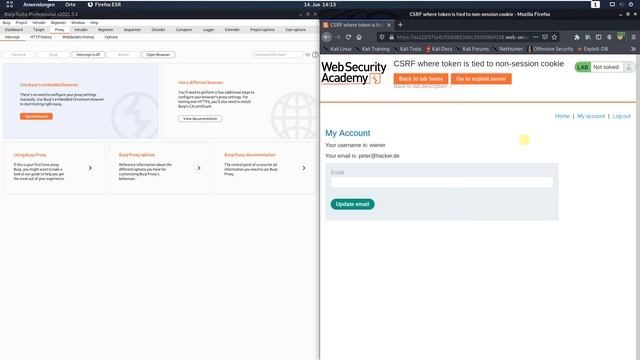
Task: Click the Pocket save icon in URL bar
Action: (x=545, y=37)
